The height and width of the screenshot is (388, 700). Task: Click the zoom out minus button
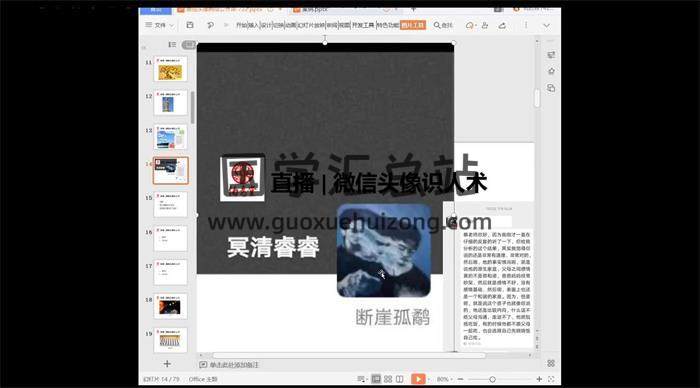click(460, 379)
